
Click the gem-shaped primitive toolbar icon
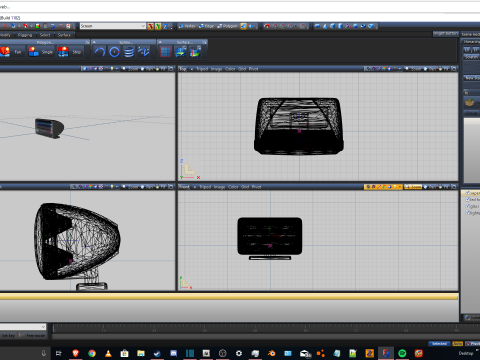click(x=371, y=26)
